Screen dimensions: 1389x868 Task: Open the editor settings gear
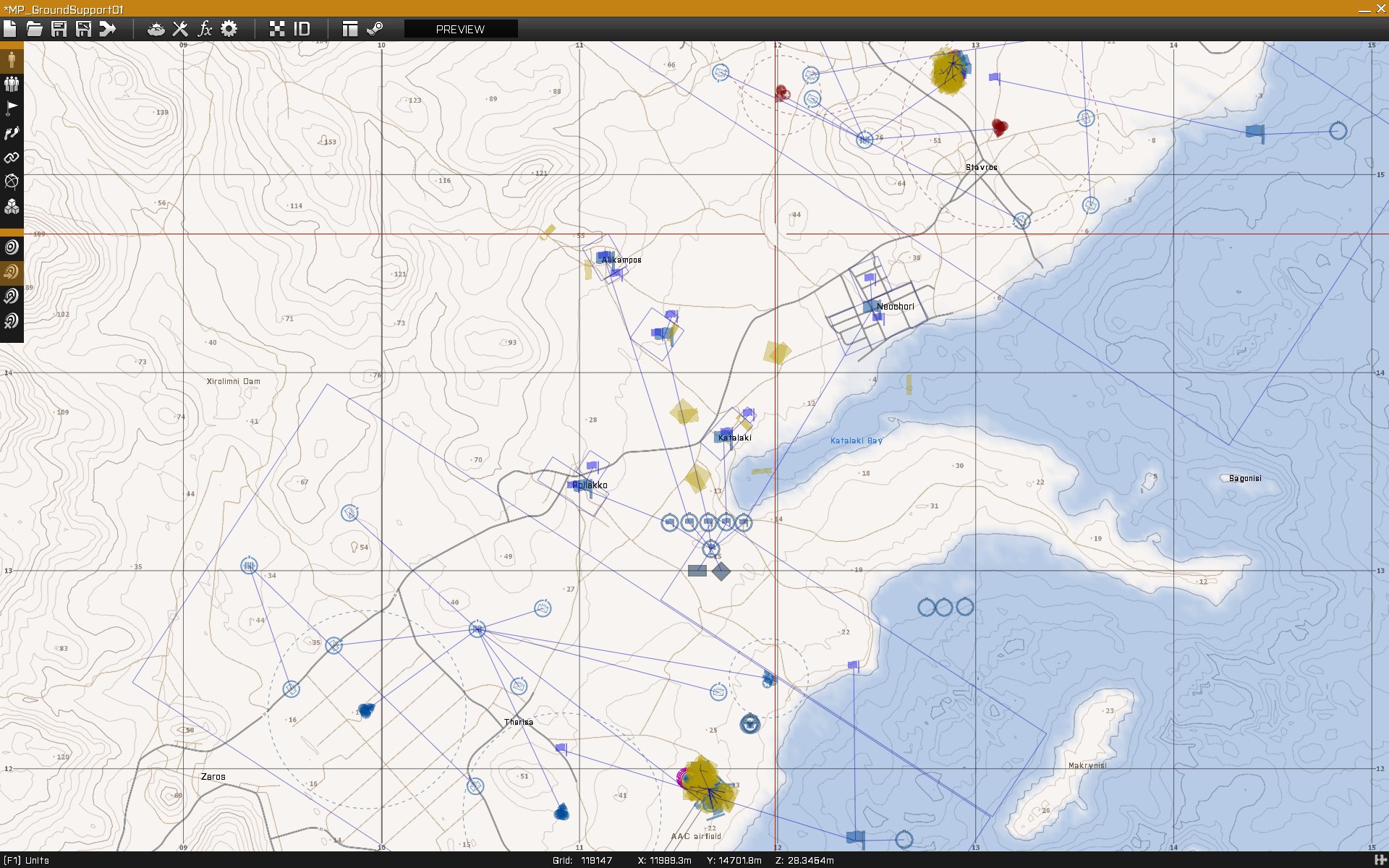[x=229, y=29]
